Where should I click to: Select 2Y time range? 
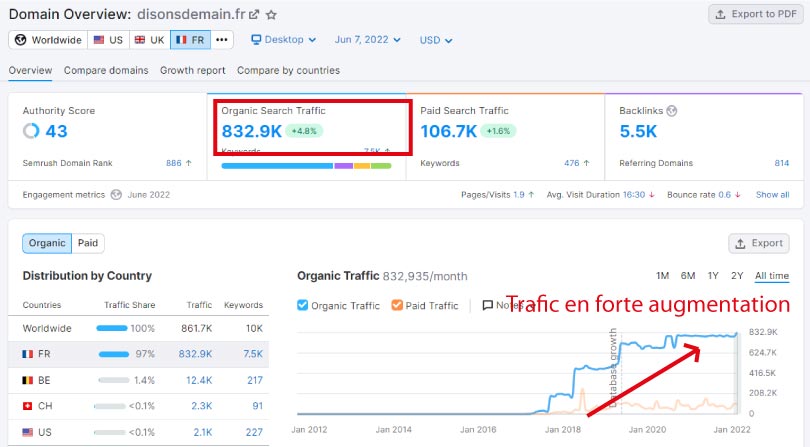pos(737,276)
